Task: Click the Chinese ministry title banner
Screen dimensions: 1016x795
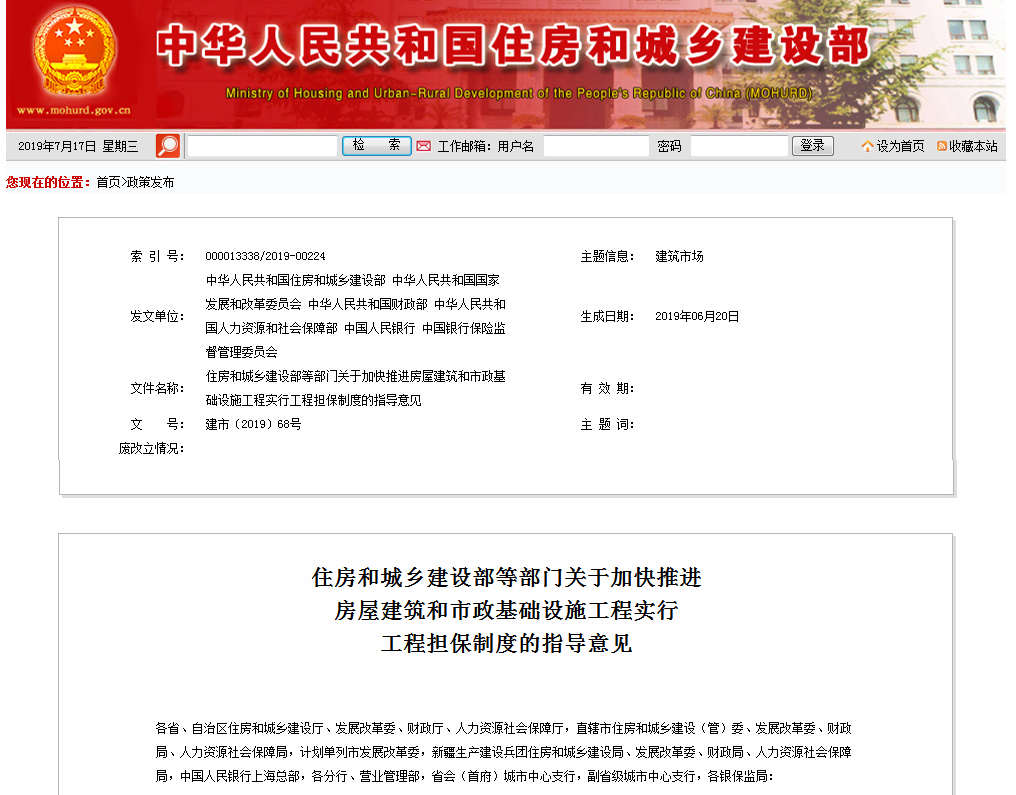Action: click(x=512, y=46)
